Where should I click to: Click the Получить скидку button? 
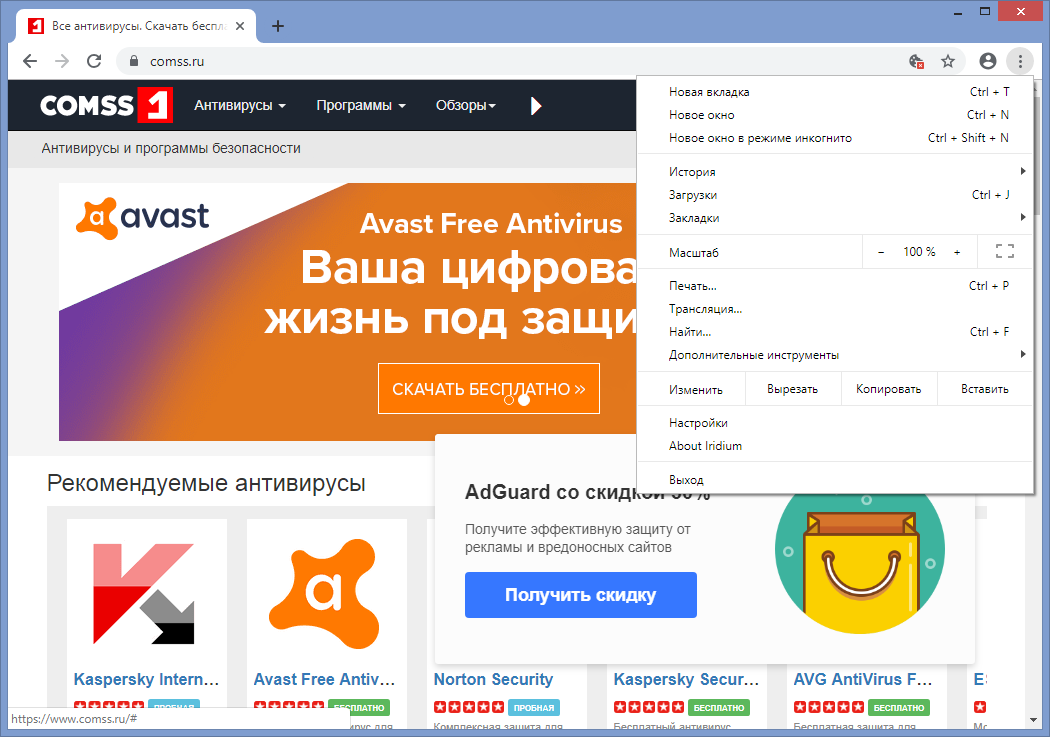tap(581, 594)
